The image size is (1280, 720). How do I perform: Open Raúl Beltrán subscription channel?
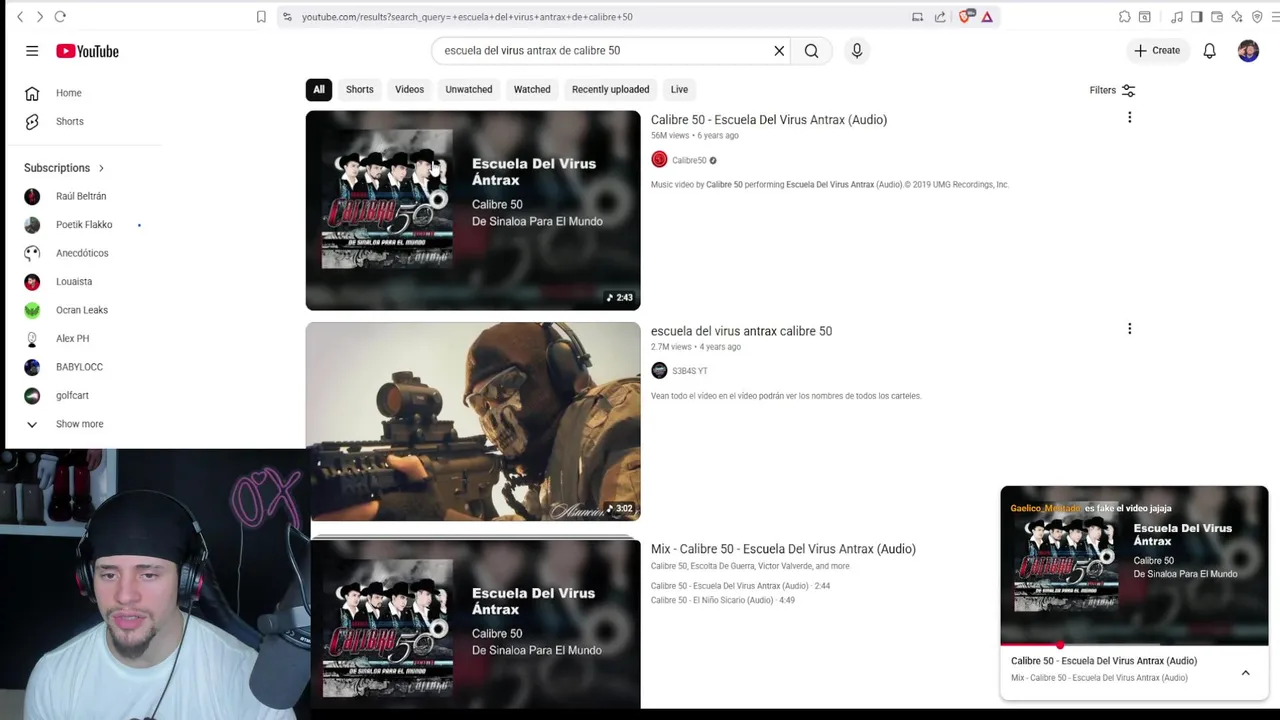point(83,197)
